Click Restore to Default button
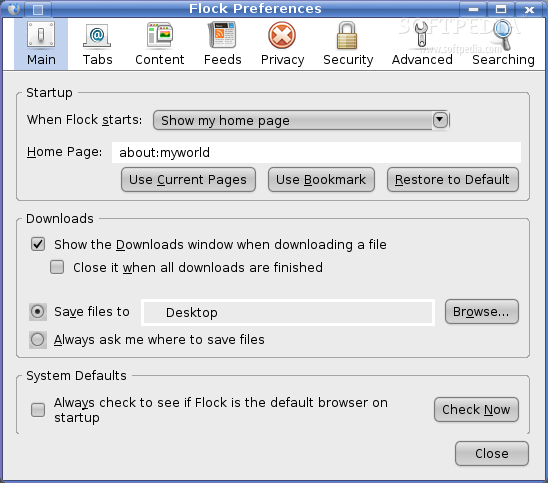Image resolution: width=548 pixels, height=483 pixels. 453,180
